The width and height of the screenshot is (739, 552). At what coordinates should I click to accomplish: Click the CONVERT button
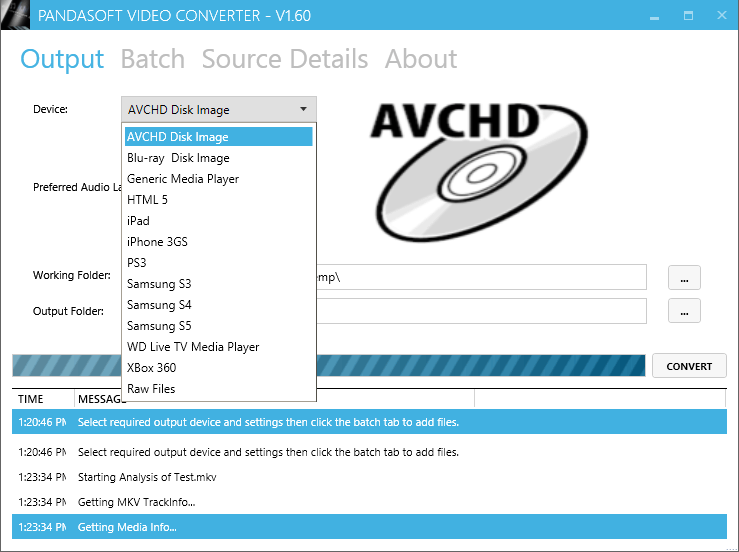pos(689,366)
